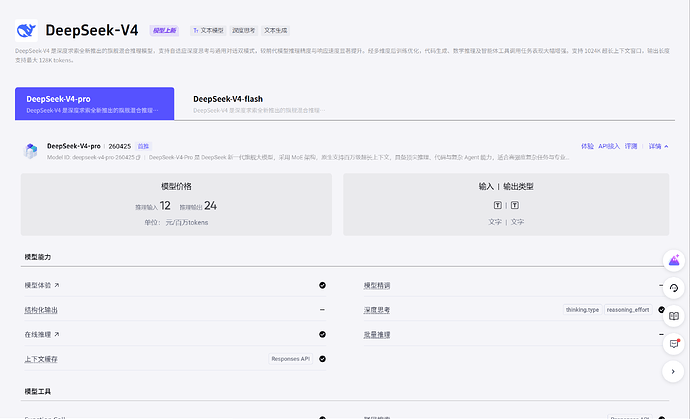Open the 模型体验 link
Screen dimensions: 690x419
(38, 285)
